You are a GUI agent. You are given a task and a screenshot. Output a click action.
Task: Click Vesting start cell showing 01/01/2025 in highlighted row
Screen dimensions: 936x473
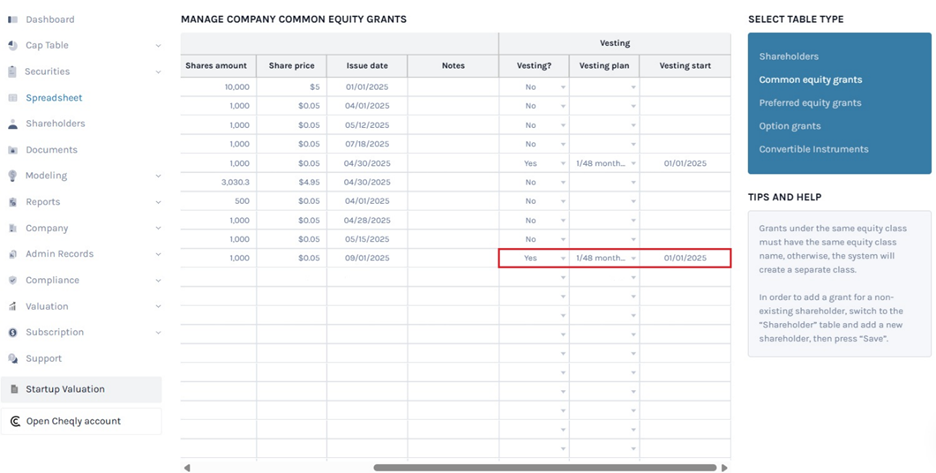[684, 258]
